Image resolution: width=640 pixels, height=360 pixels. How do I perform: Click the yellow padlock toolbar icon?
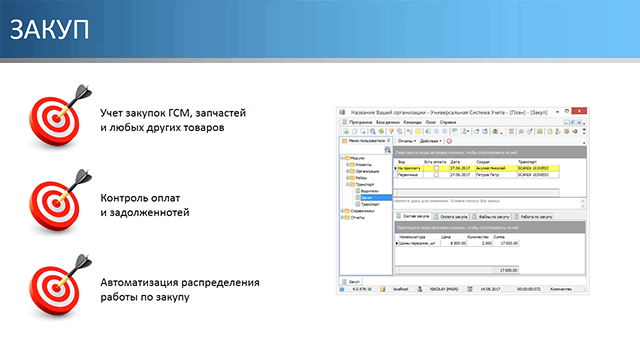[549, 131]
